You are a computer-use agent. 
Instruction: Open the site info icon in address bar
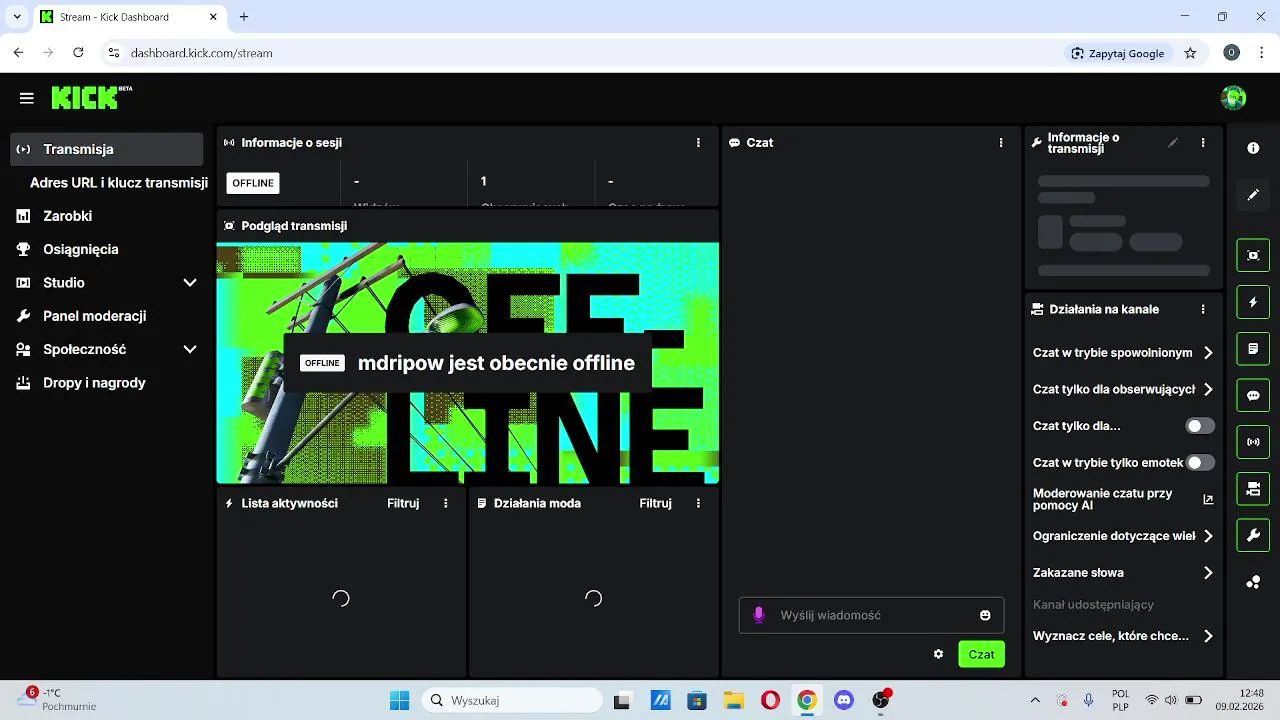(113, 53)
